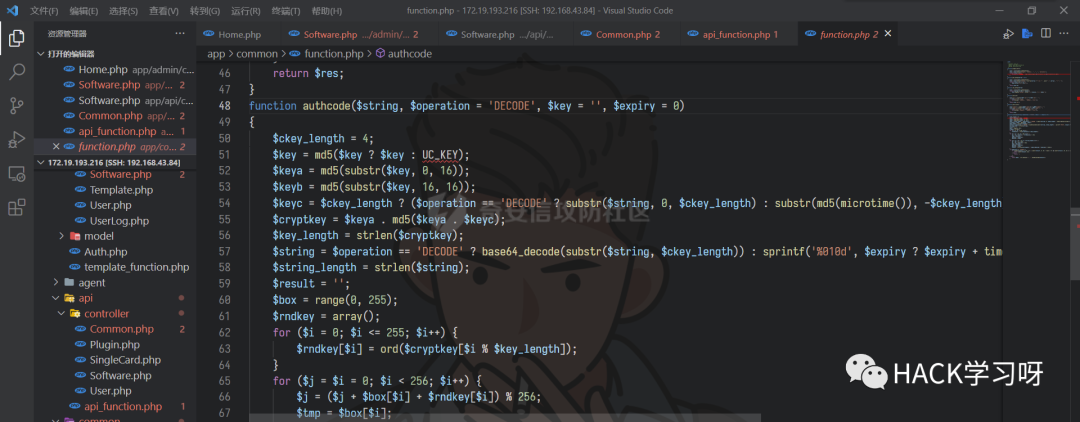Open the Remote Explorer view

coord(16,173)
